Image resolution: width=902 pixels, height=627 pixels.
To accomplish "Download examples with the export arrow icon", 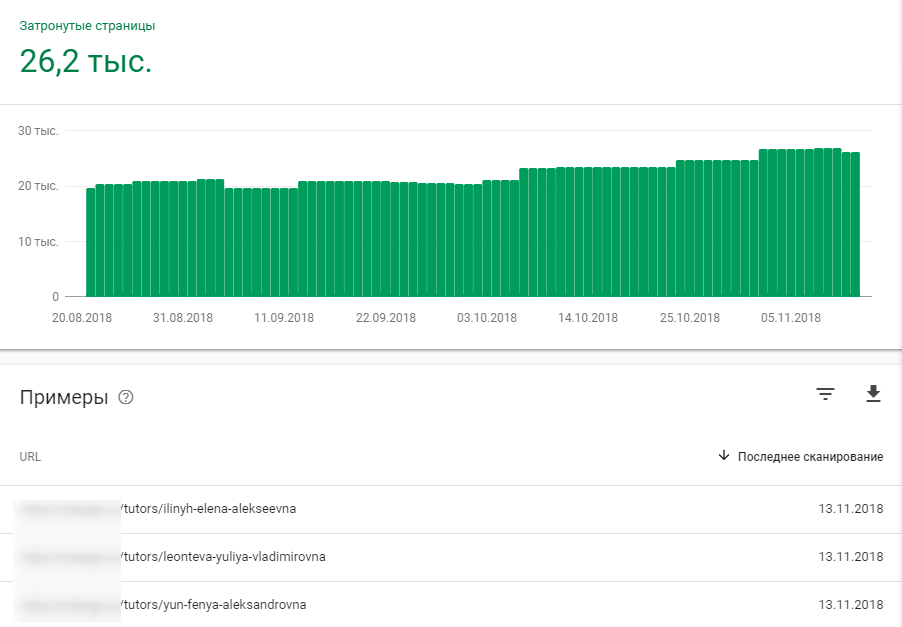I will [x=873, y=393].
